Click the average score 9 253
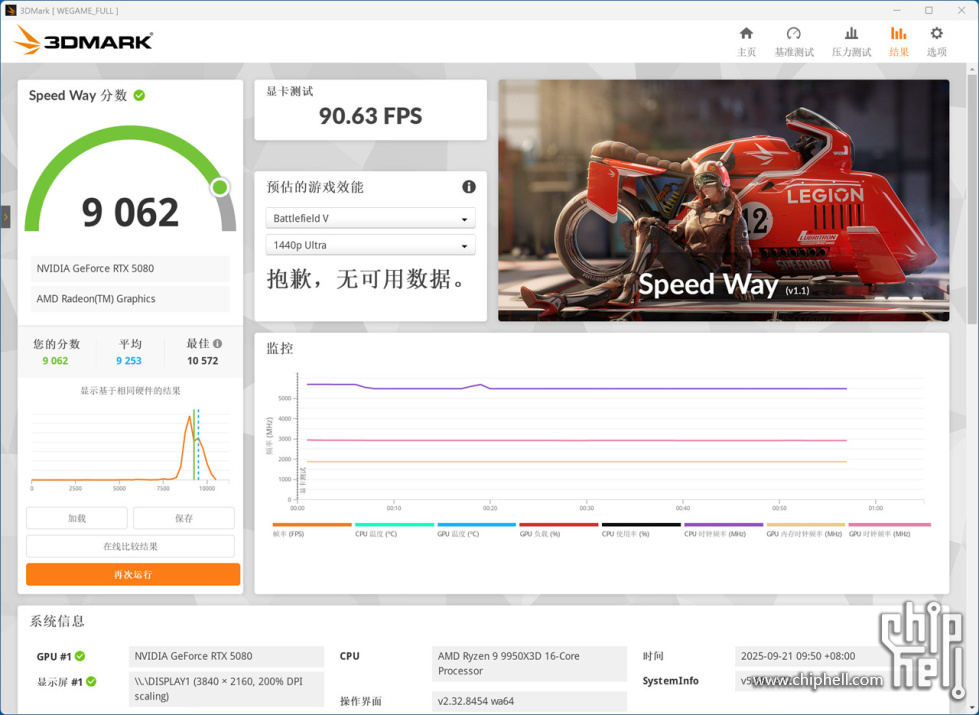Viewport: 979px width, 715px height. click(129, 361)
